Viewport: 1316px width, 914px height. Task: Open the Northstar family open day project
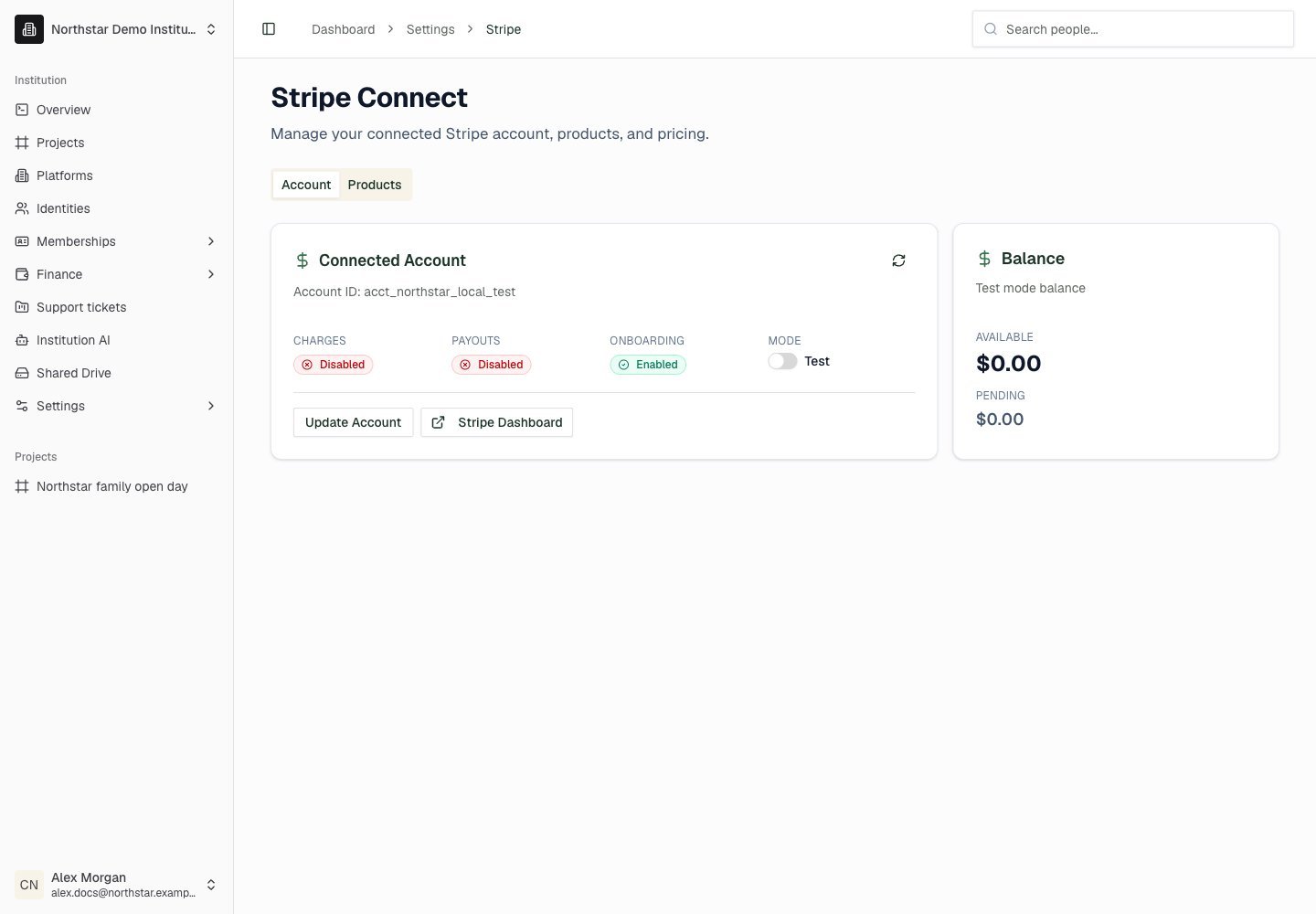coord(117,486)
